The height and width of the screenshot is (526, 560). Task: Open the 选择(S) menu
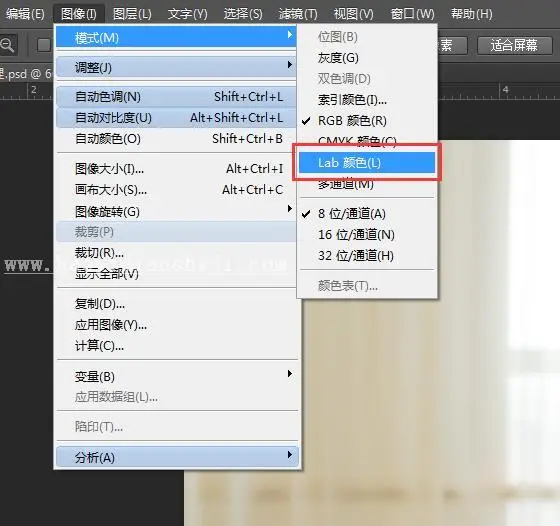(x=243, y=14)
